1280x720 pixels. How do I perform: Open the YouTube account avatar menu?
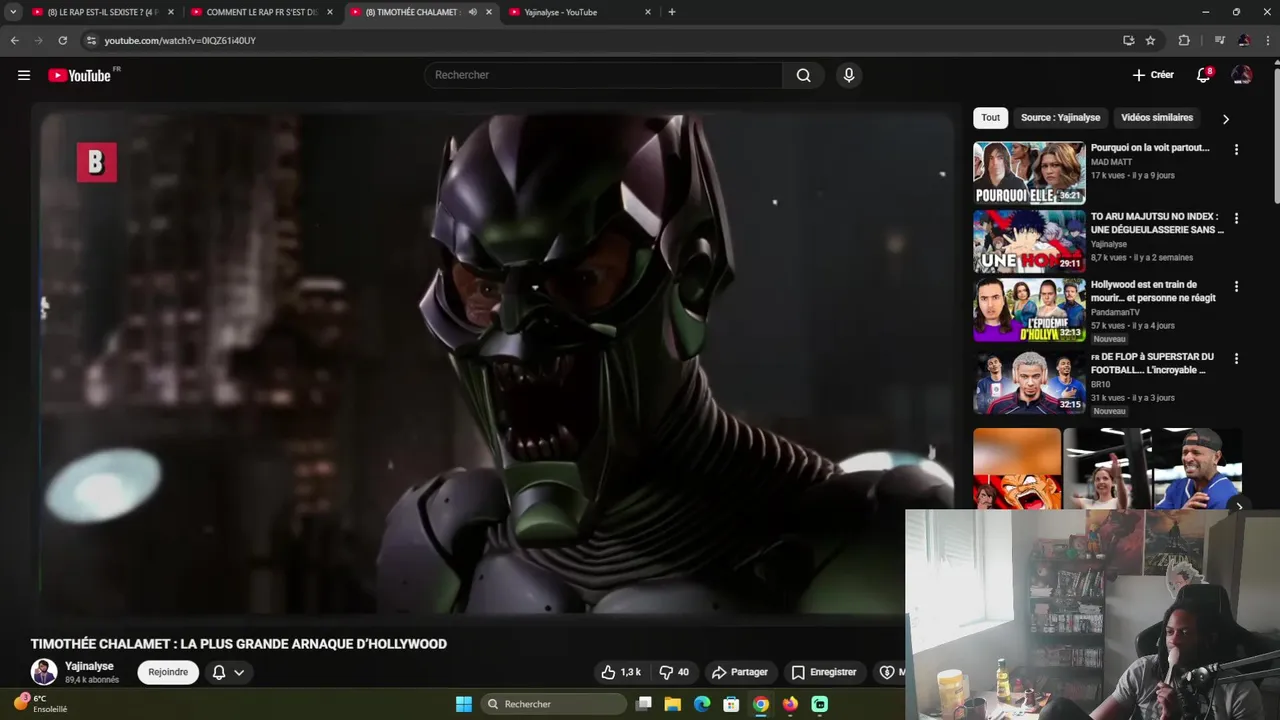point(1241,75)
